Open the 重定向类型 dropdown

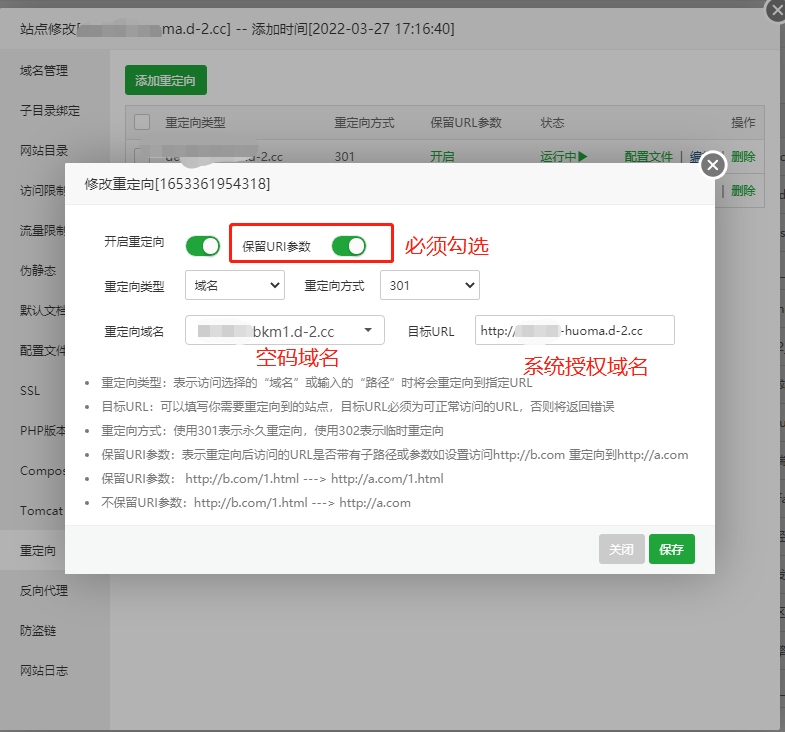[x=235, y=286]
